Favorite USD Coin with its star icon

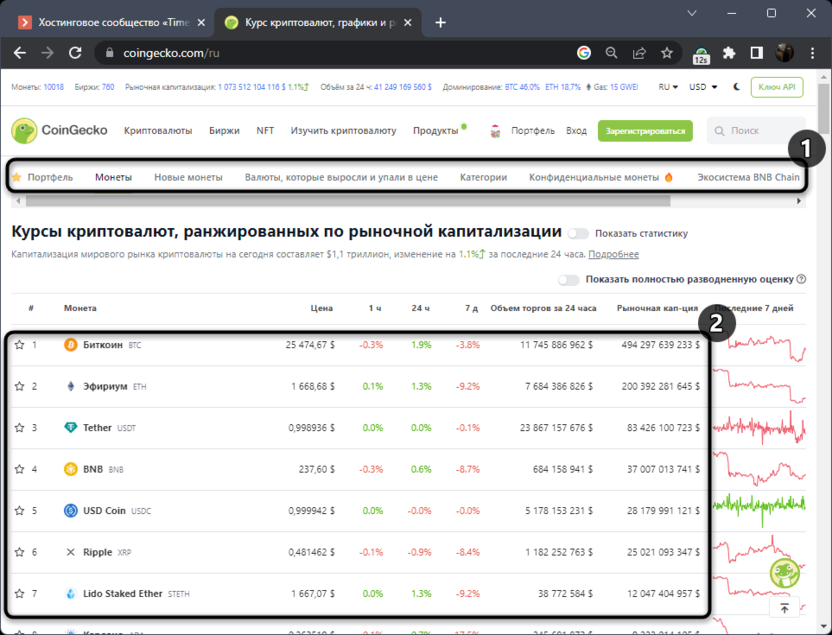tap(20, 510)
